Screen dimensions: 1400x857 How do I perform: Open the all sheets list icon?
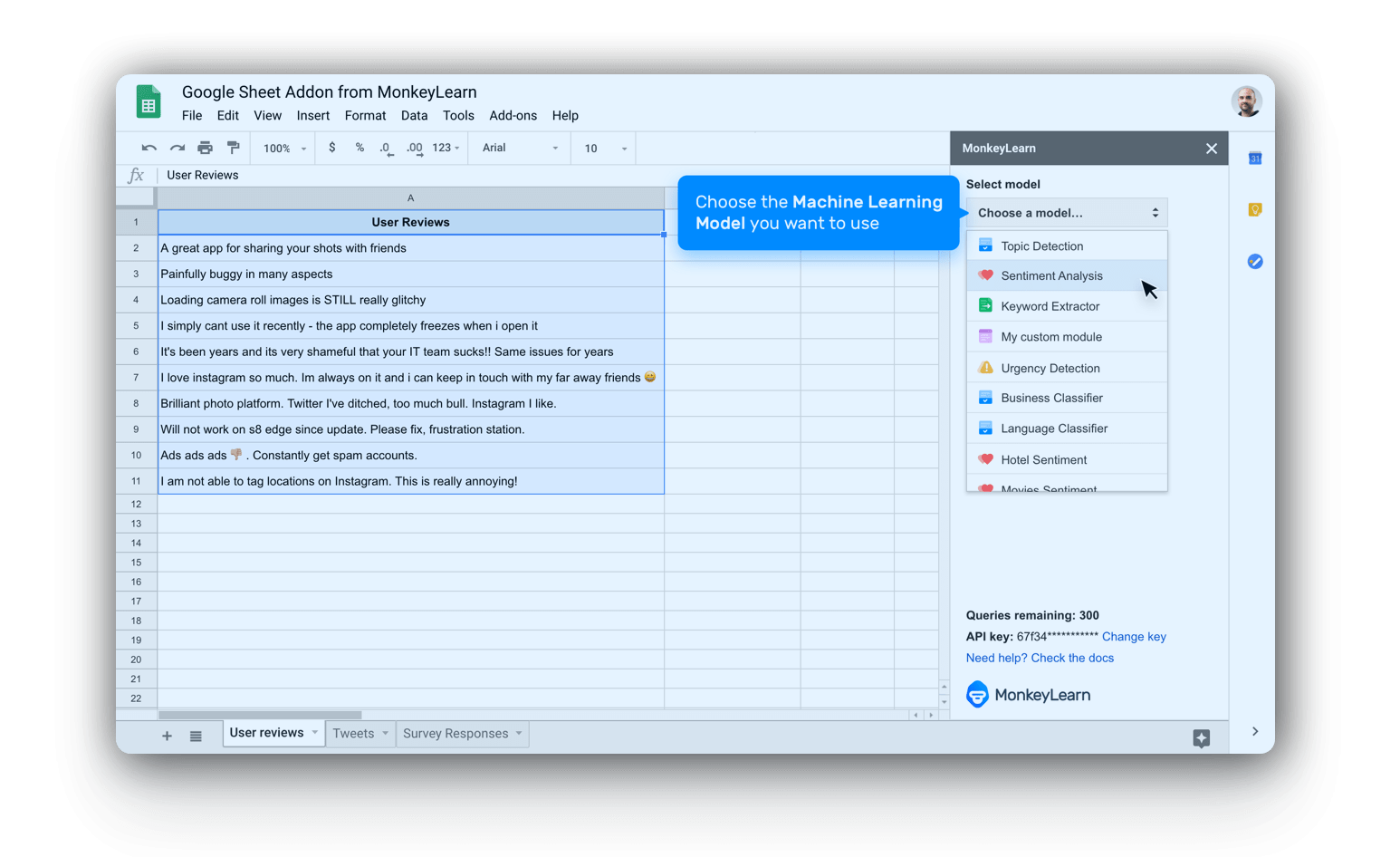(196, 736)
